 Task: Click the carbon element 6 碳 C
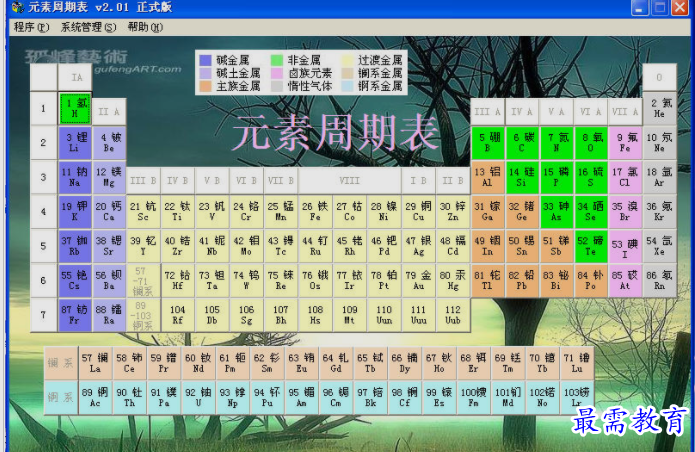(522, 143)
